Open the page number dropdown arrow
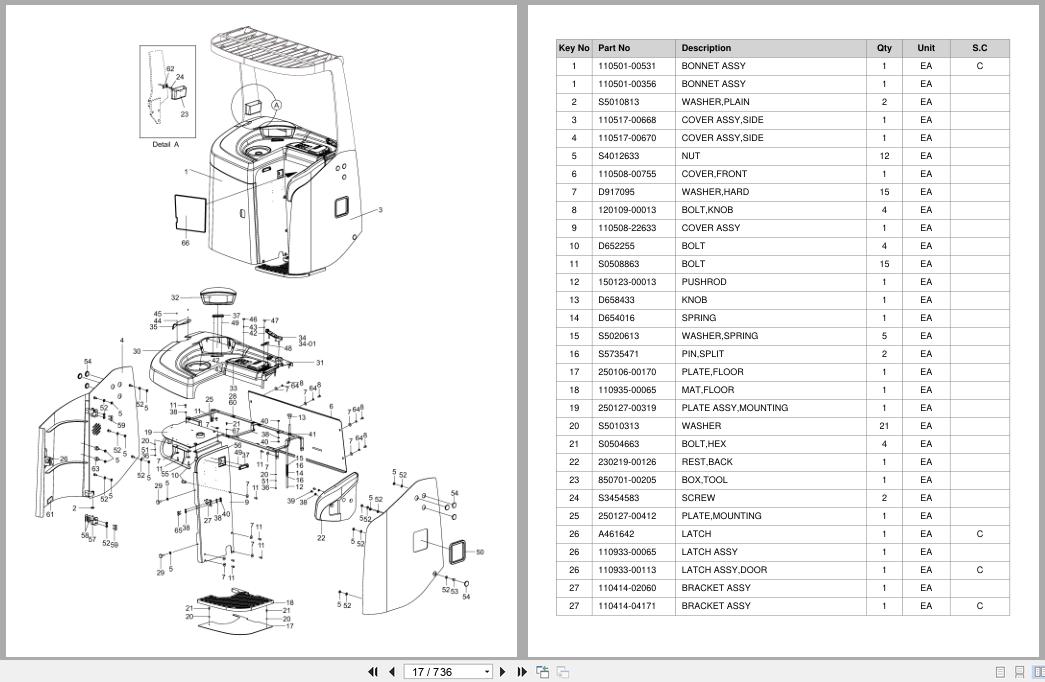Viewport: 1045px width, 682px height. pyautogui.click(x=487, y=672)
